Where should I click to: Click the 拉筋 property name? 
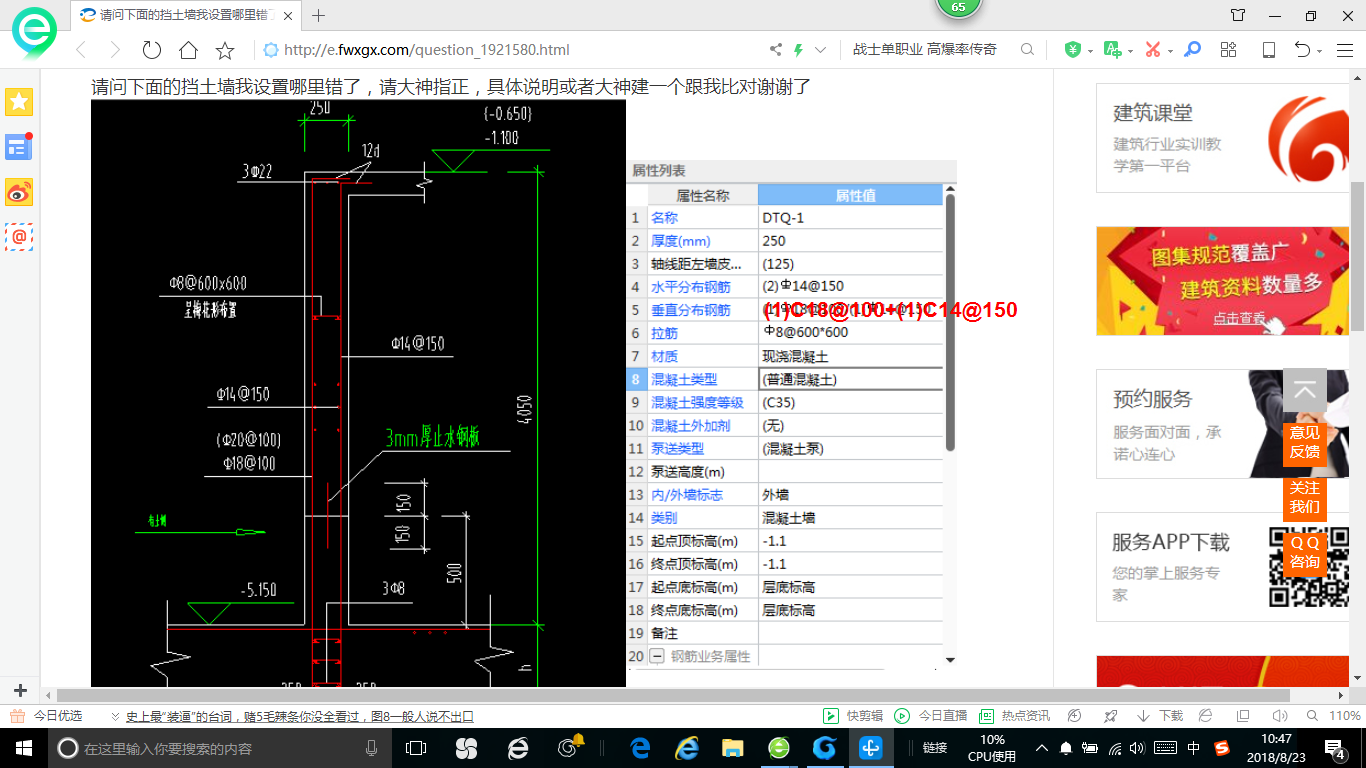(664, 333)
